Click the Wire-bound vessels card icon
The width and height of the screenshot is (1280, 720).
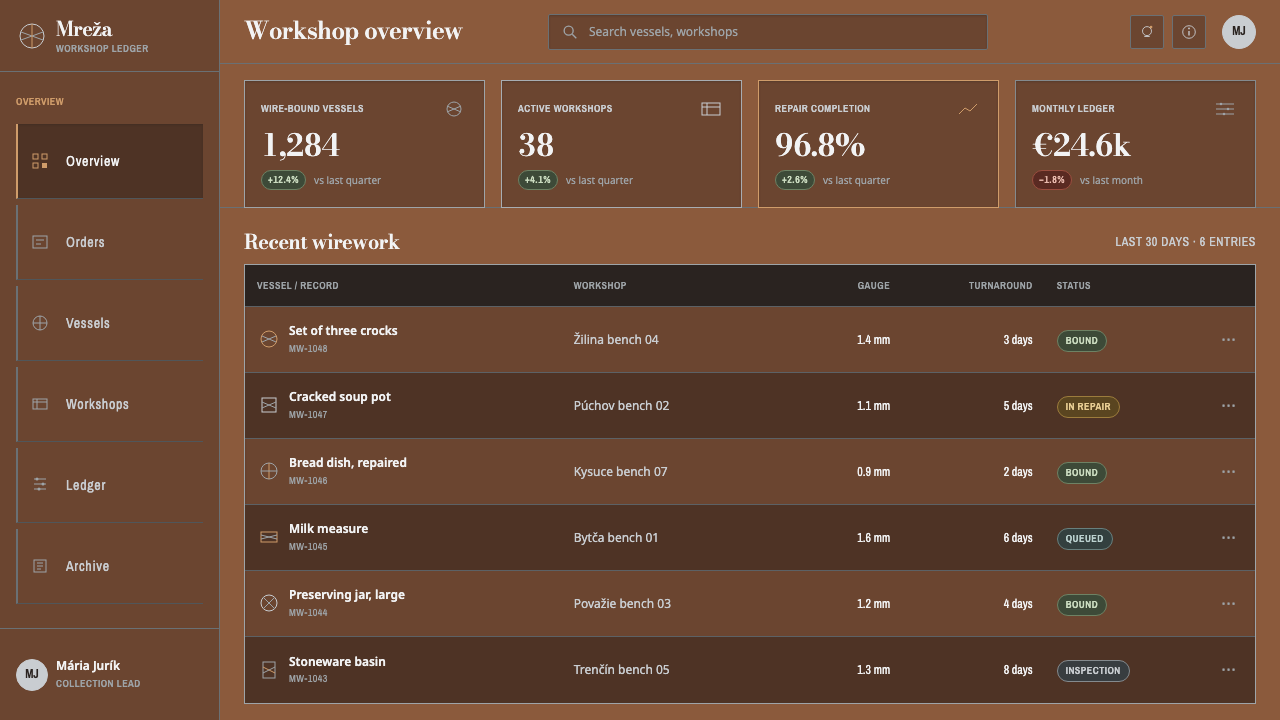pos(454,109)
